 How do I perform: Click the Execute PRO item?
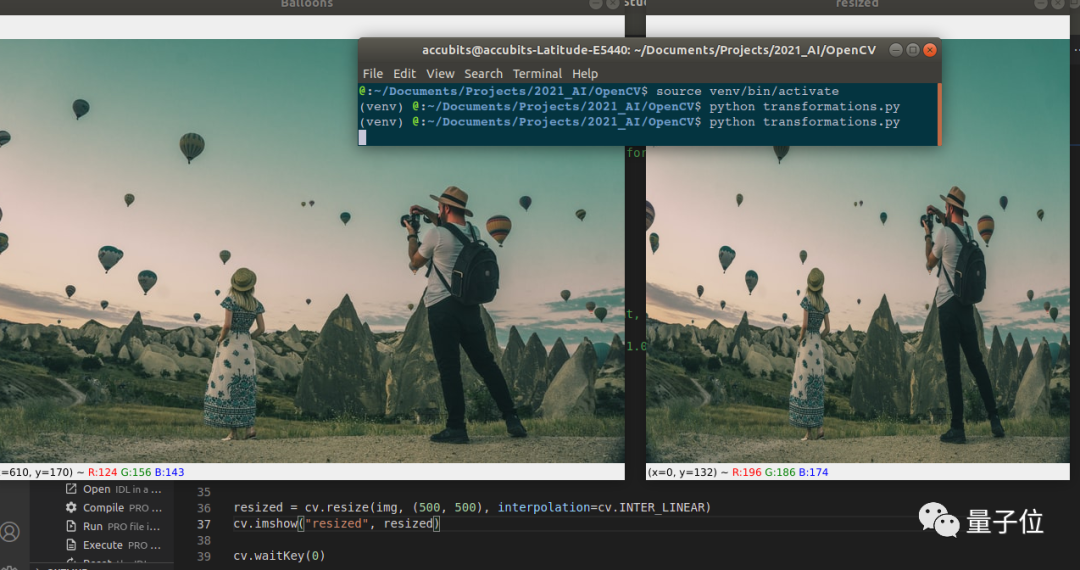[x=114, y=545]
